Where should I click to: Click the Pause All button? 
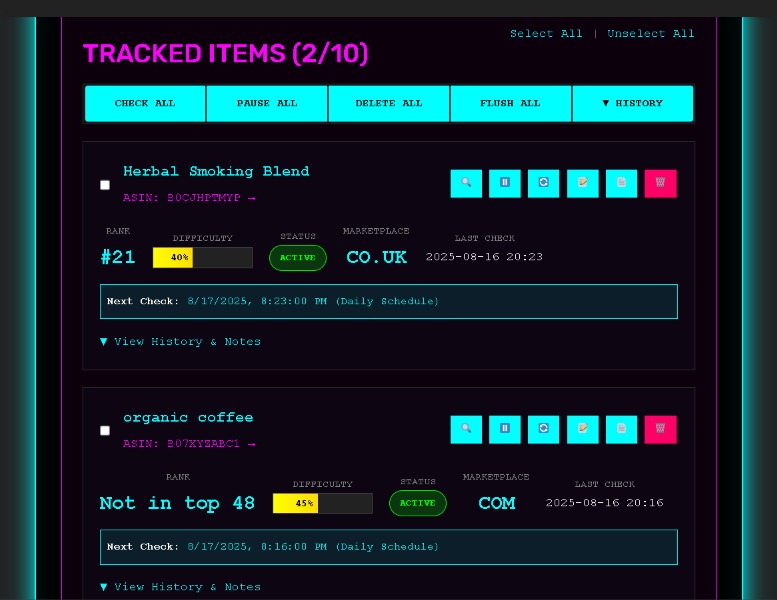(x=267, y=104)
